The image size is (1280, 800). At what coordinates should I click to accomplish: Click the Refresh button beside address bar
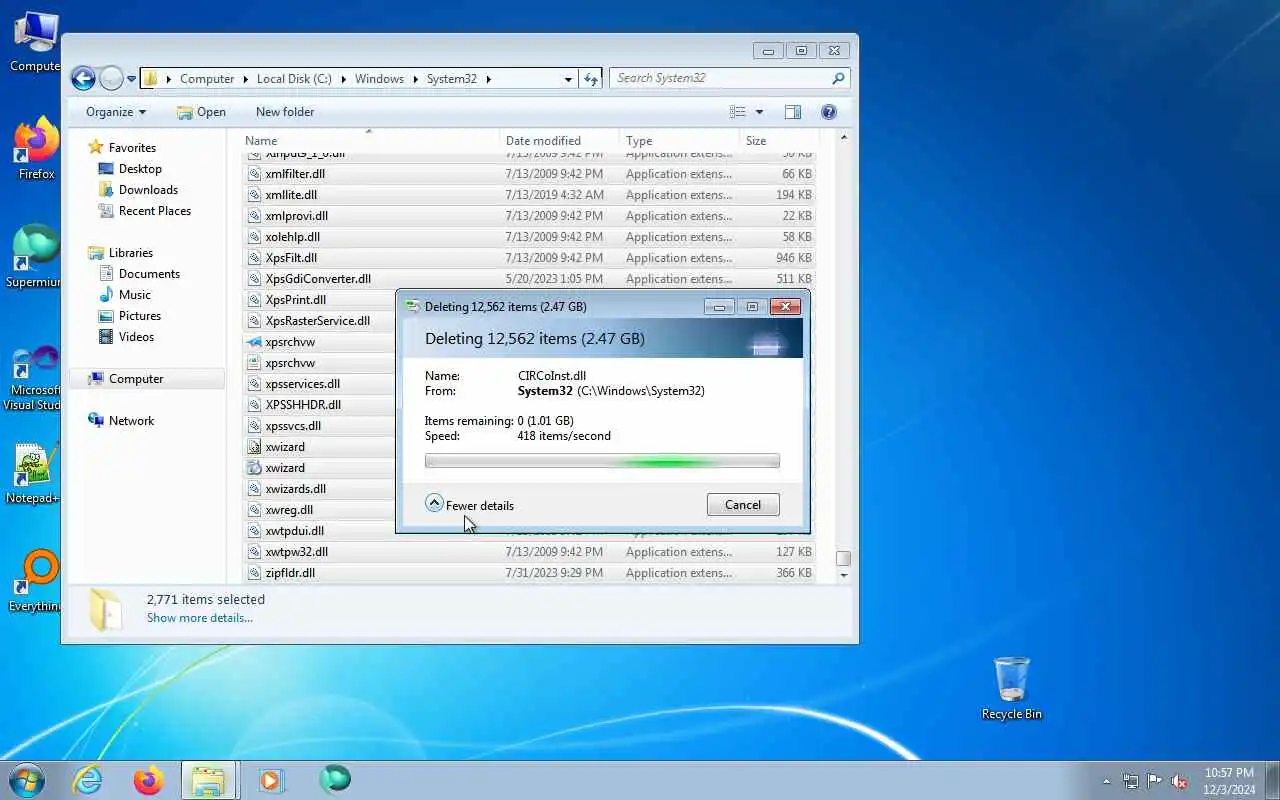(591, 78)
